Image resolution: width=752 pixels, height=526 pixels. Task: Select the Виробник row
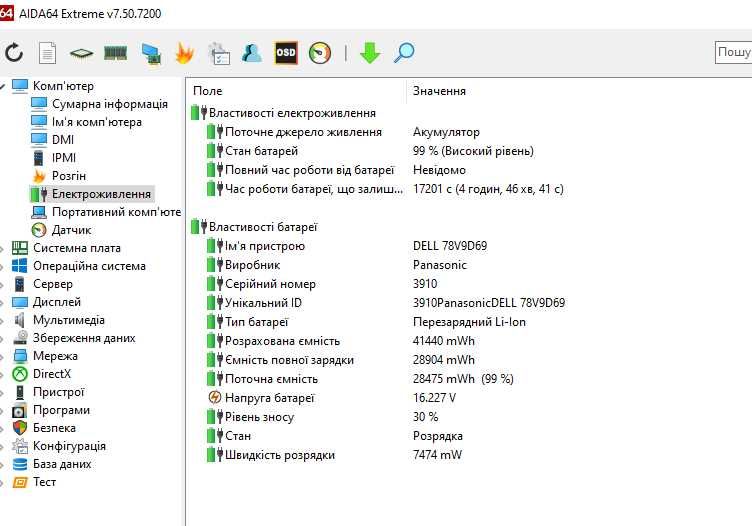coord(336,265)
